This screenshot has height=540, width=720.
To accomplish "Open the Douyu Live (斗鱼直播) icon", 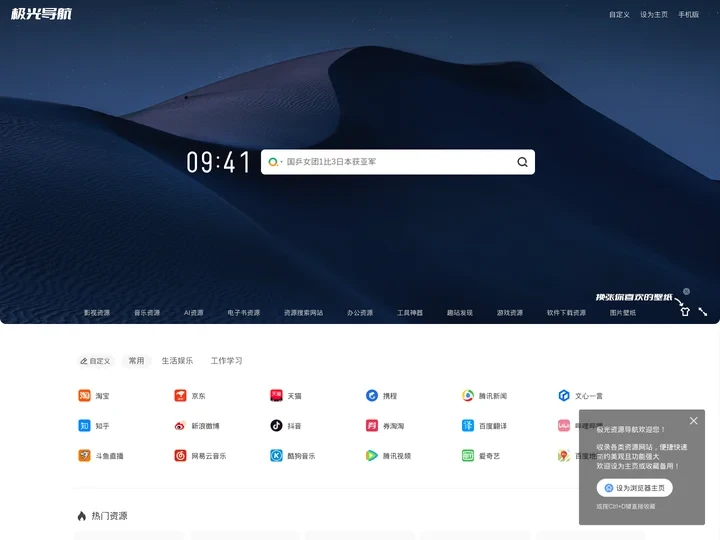I will (84, 456).
